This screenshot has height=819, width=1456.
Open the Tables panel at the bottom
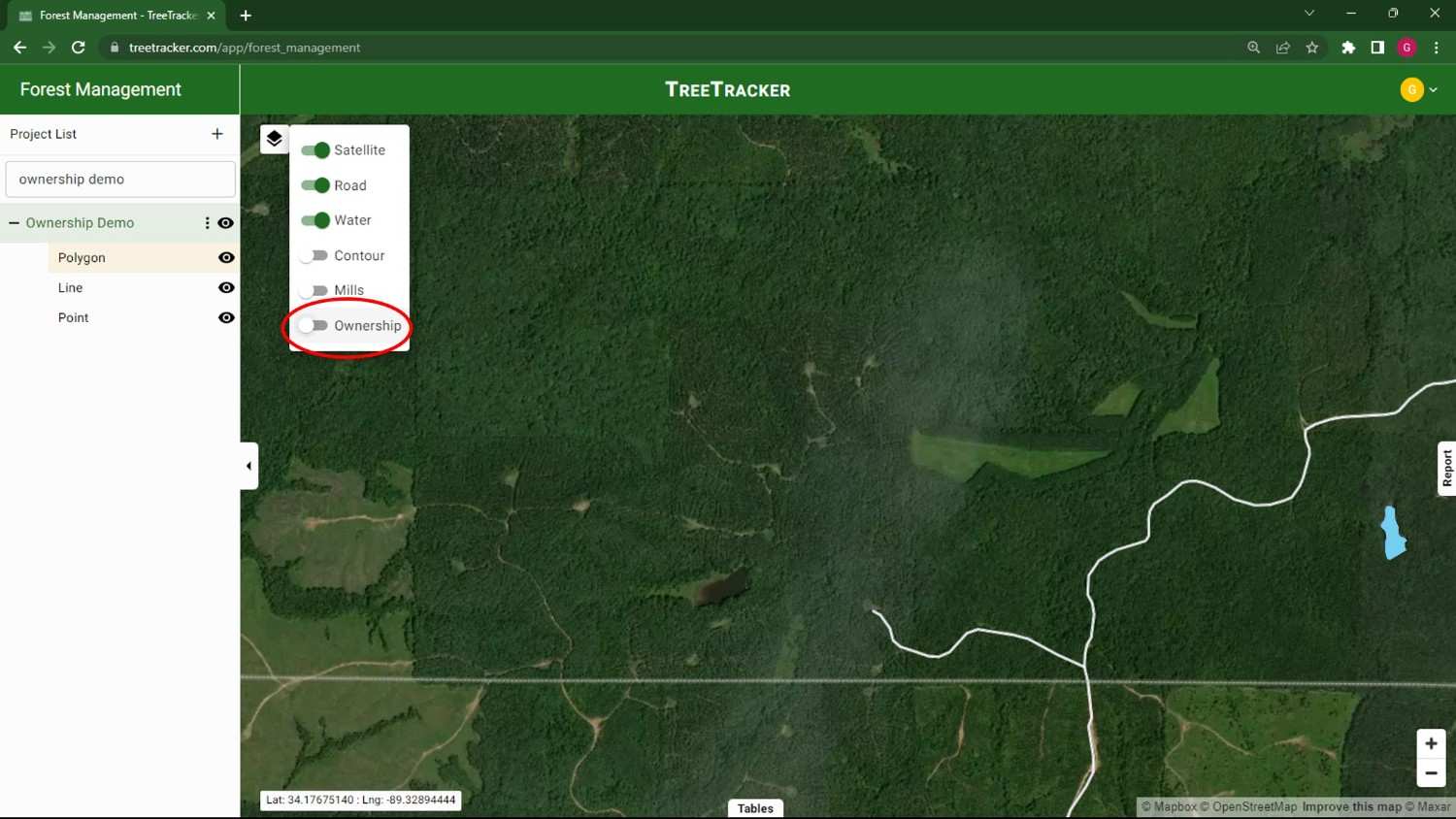coord(755,807)
